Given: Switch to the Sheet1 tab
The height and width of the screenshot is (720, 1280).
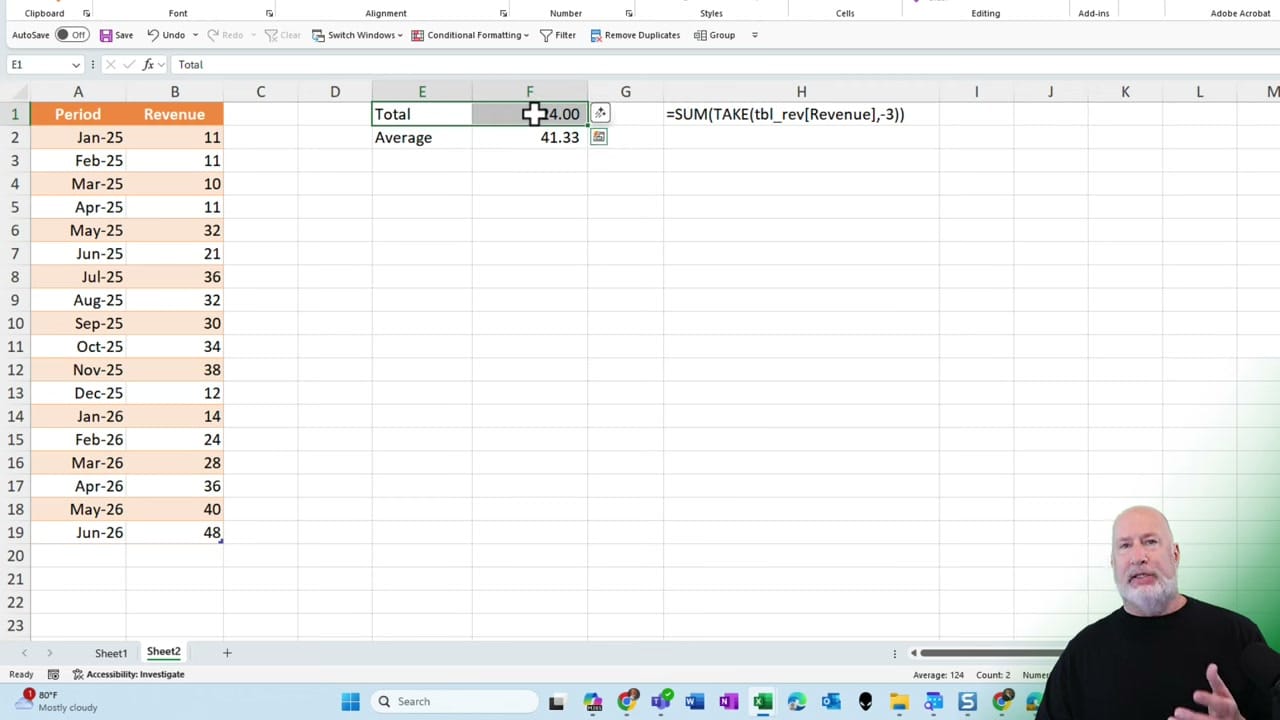Looking at the screenshot, I should coord(110,652).
